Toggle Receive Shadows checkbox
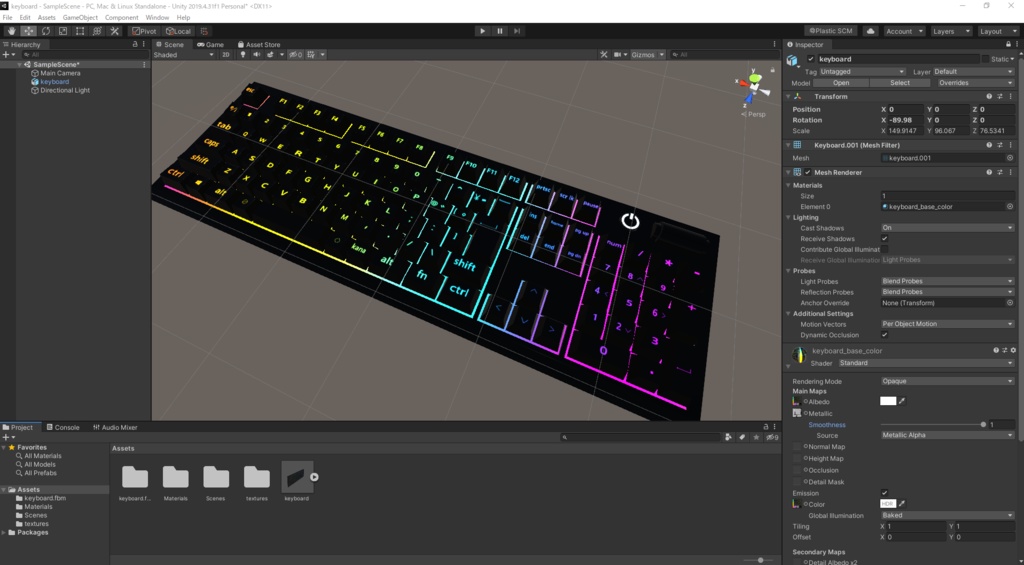 885,238
